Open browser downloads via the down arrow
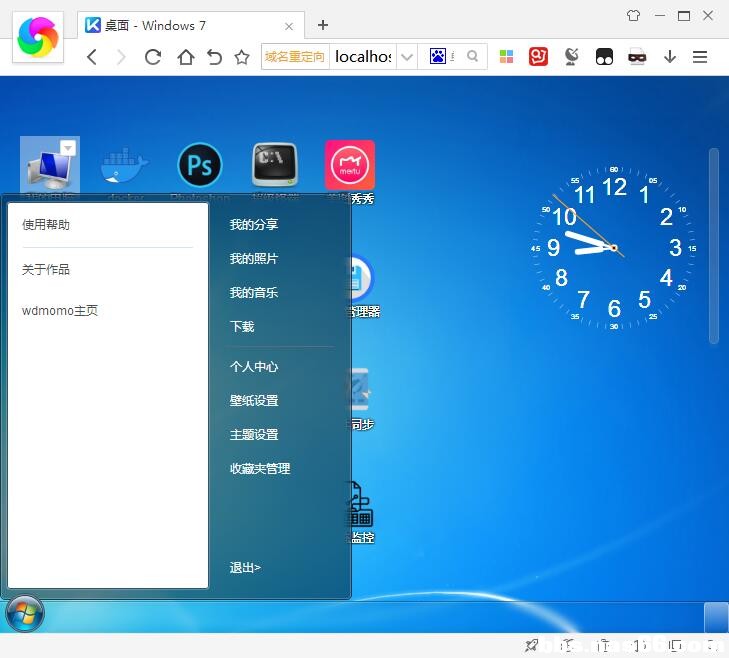The height and width of the screenshot is (658, 729). tap(669, 57)
